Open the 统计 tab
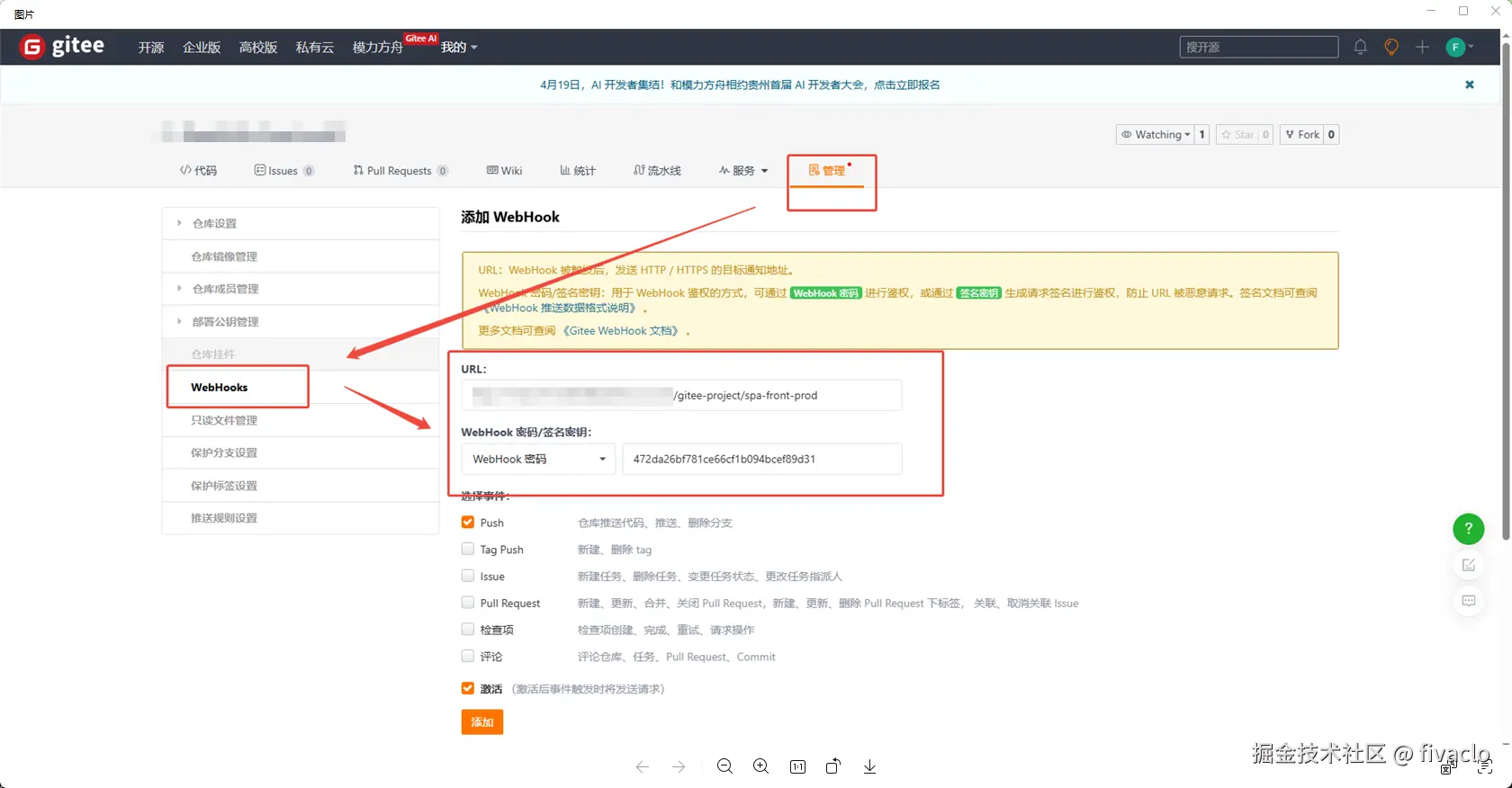 pyautogui.click(x=578, y=170)
